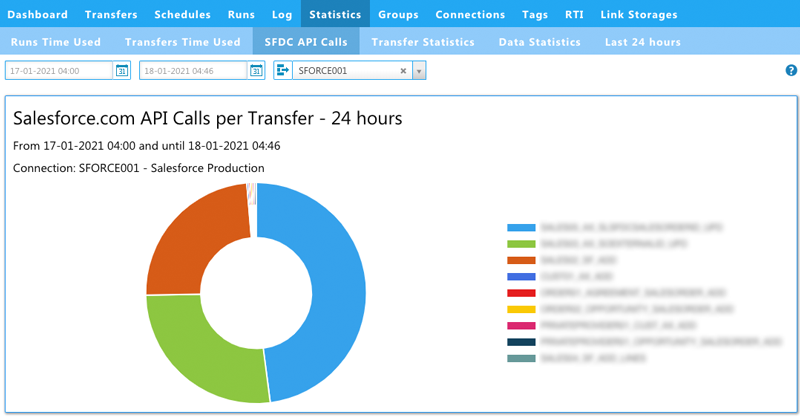This screenshot has width=800, height=419.
Task: Open the Link Storages tab
Action: (639, 14)
